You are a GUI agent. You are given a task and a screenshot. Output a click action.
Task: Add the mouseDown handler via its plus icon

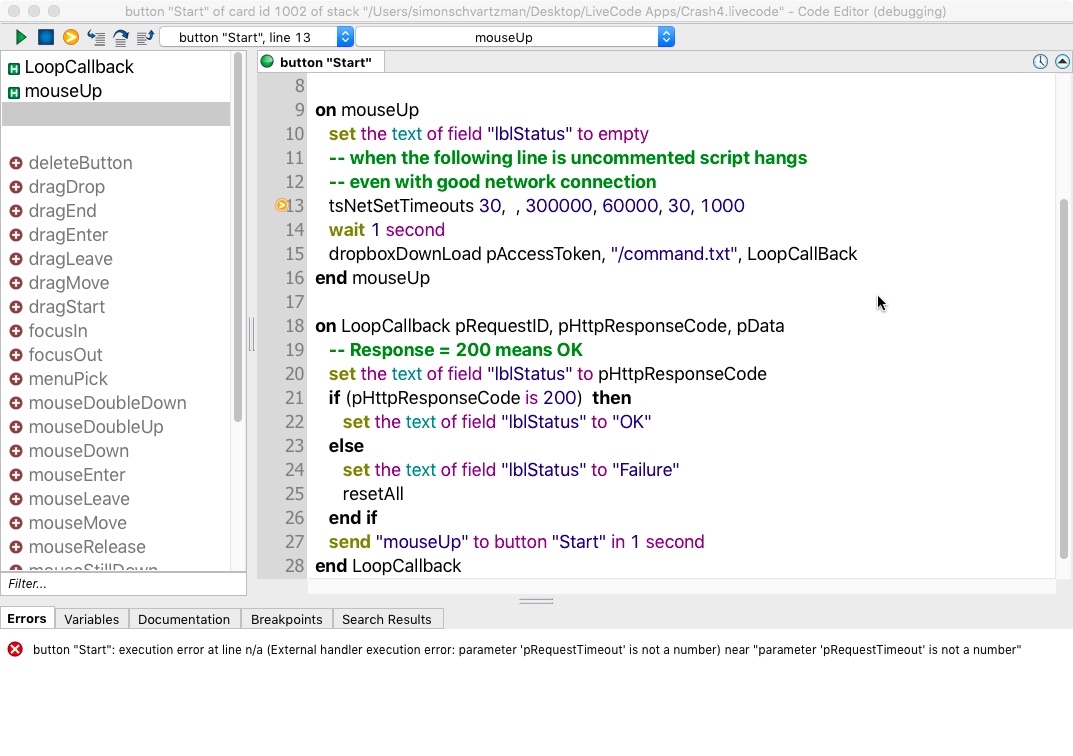[x=16, y=451]
